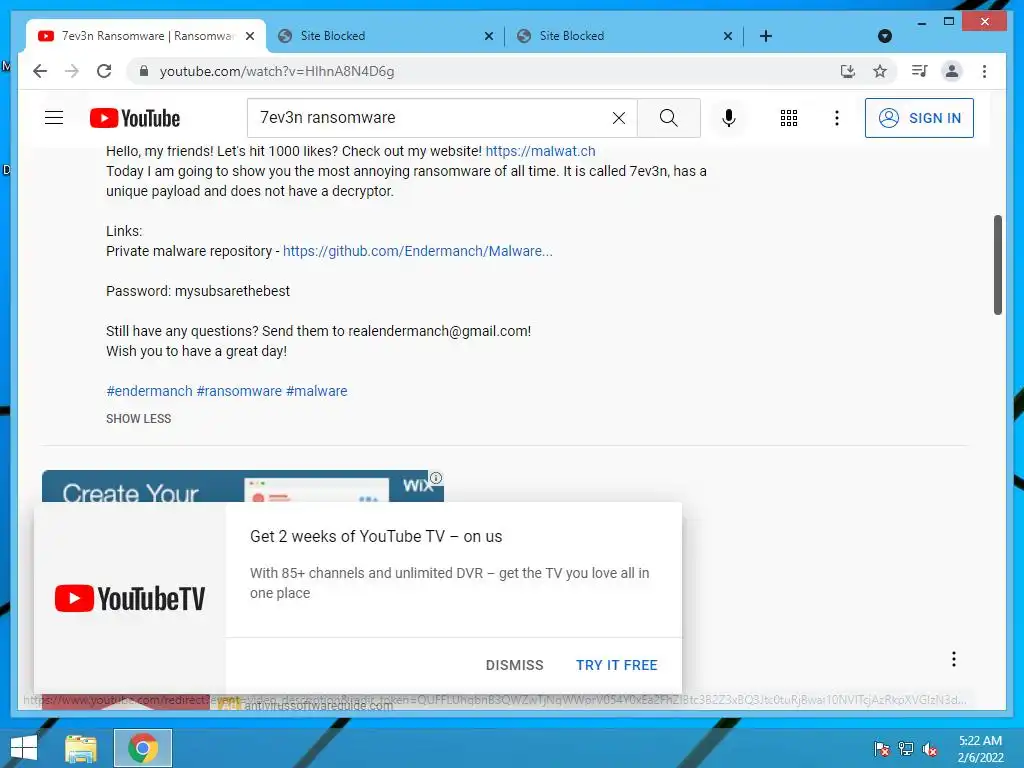Open the YouTube apps grid
The image size is (1024, 768).
point(789,118)
